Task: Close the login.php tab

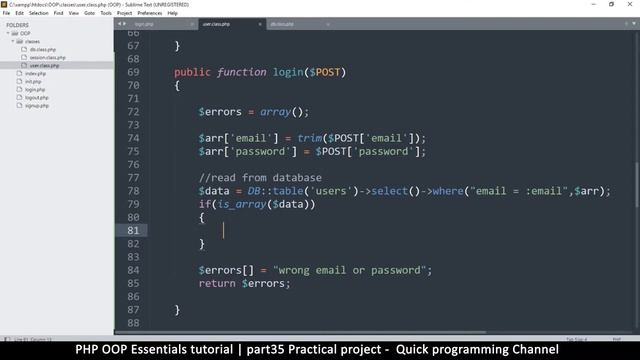Action: 192,24
